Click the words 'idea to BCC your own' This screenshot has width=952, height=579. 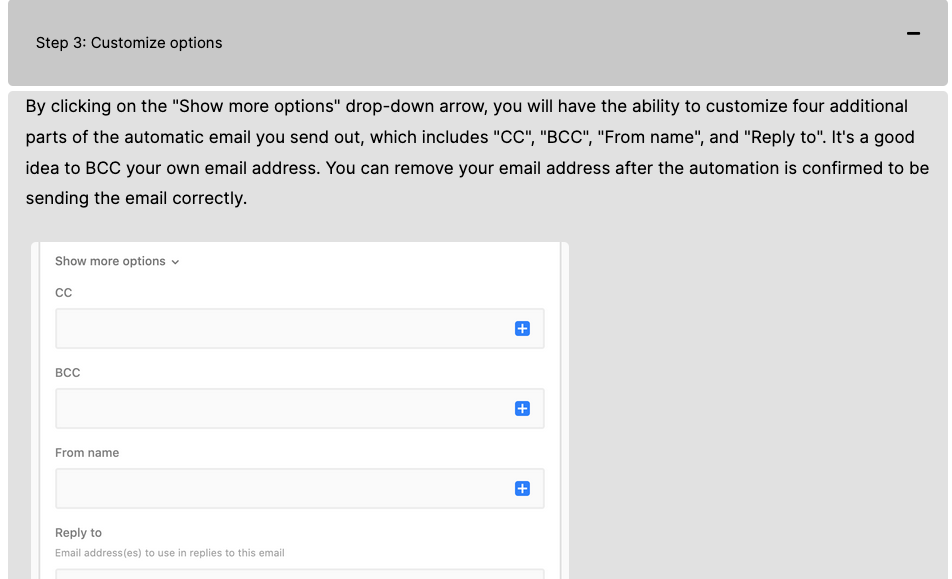(113, 168)
